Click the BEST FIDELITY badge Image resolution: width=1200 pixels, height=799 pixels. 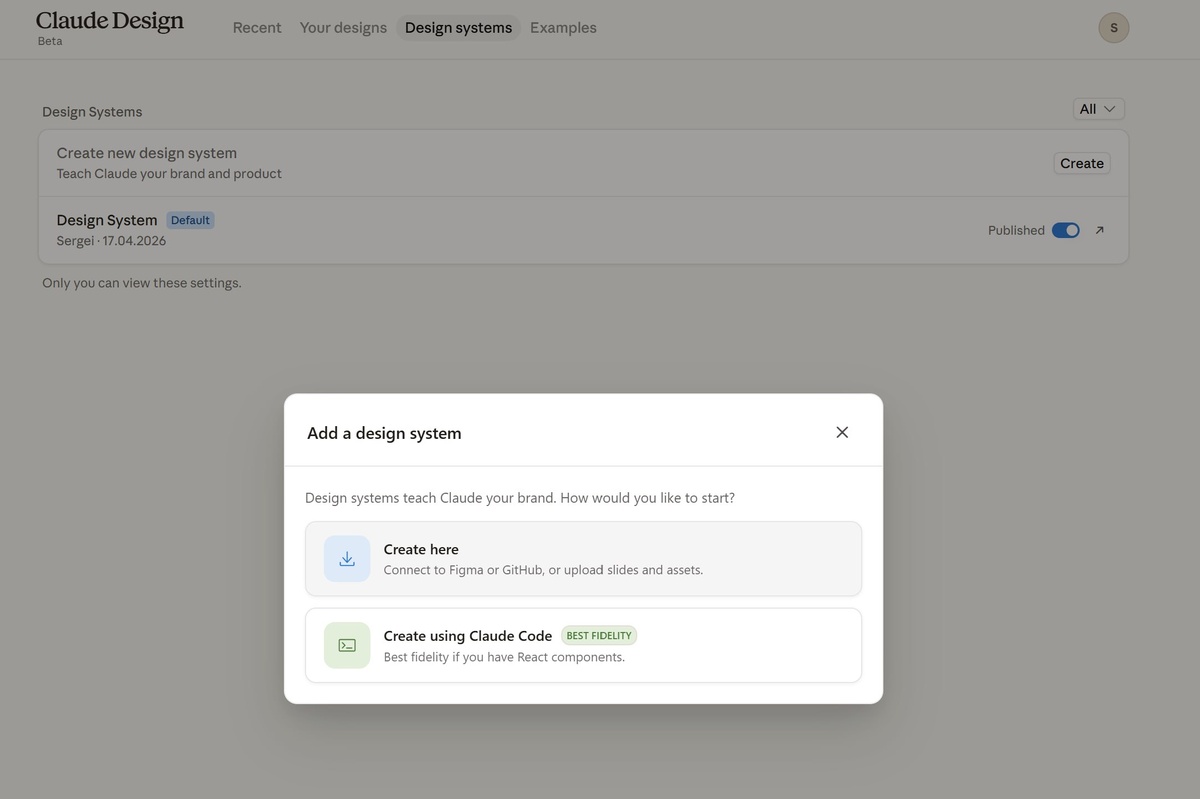[599, 636]
